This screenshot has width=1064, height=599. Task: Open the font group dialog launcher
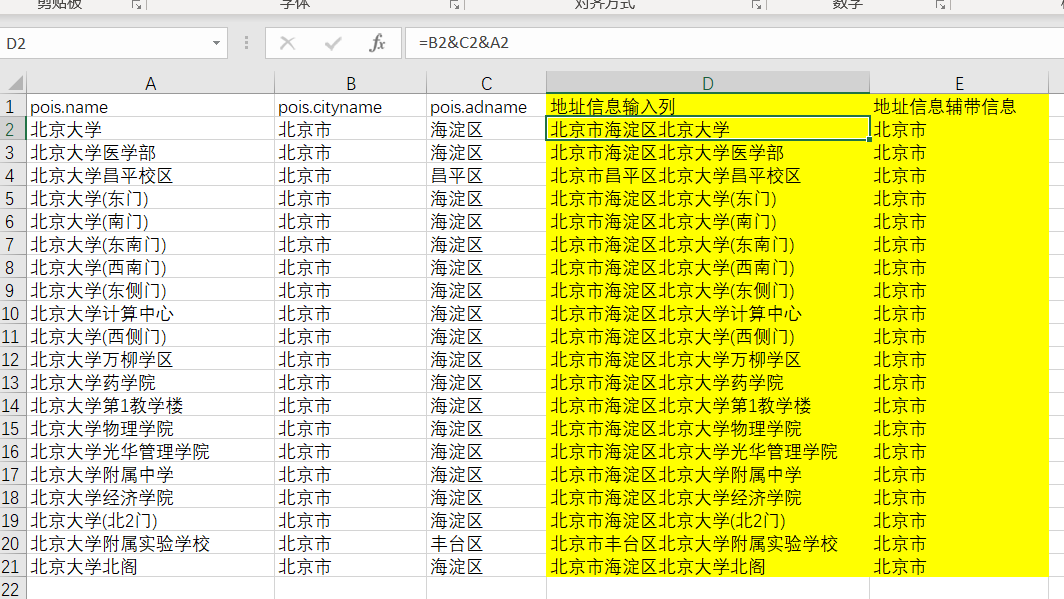point(454,5)
